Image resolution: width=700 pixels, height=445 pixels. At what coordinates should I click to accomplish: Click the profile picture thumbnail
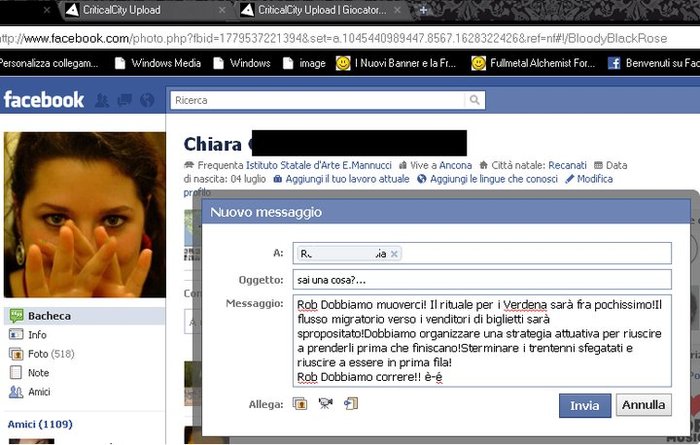(x=85, y=215)
